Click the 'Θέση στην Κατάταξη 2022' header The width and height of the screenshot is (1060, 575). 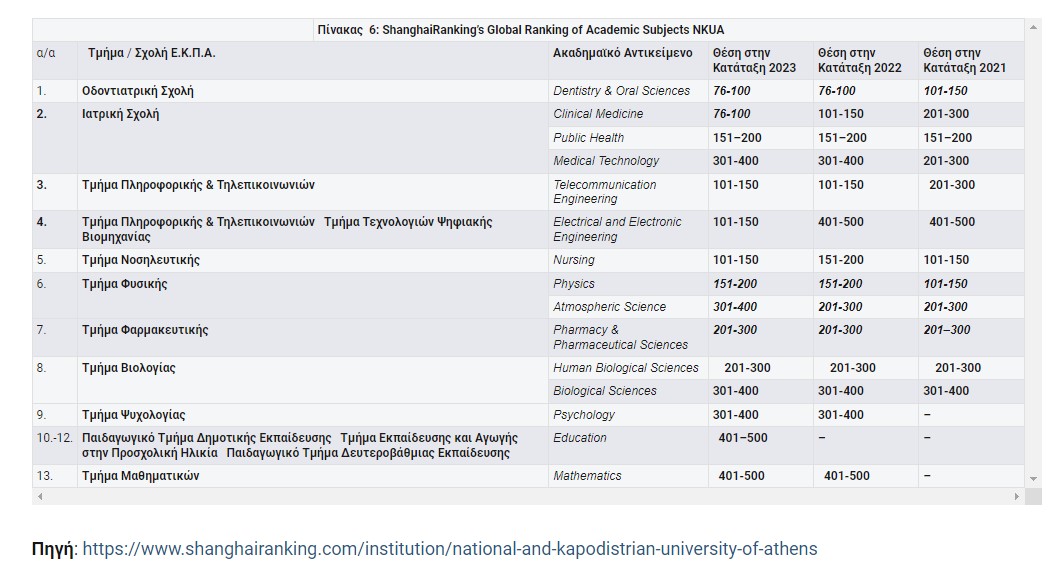859,60
